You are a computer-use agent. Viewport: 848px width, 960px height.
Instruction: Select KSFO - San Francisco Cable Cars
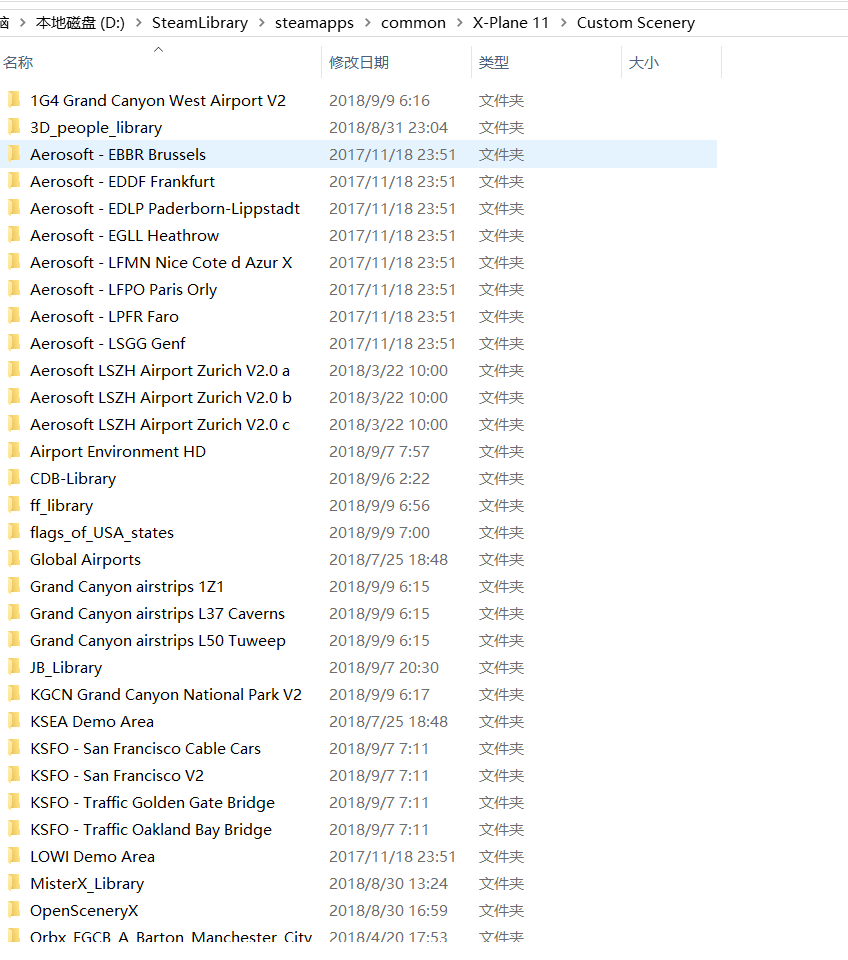(145, 748)
